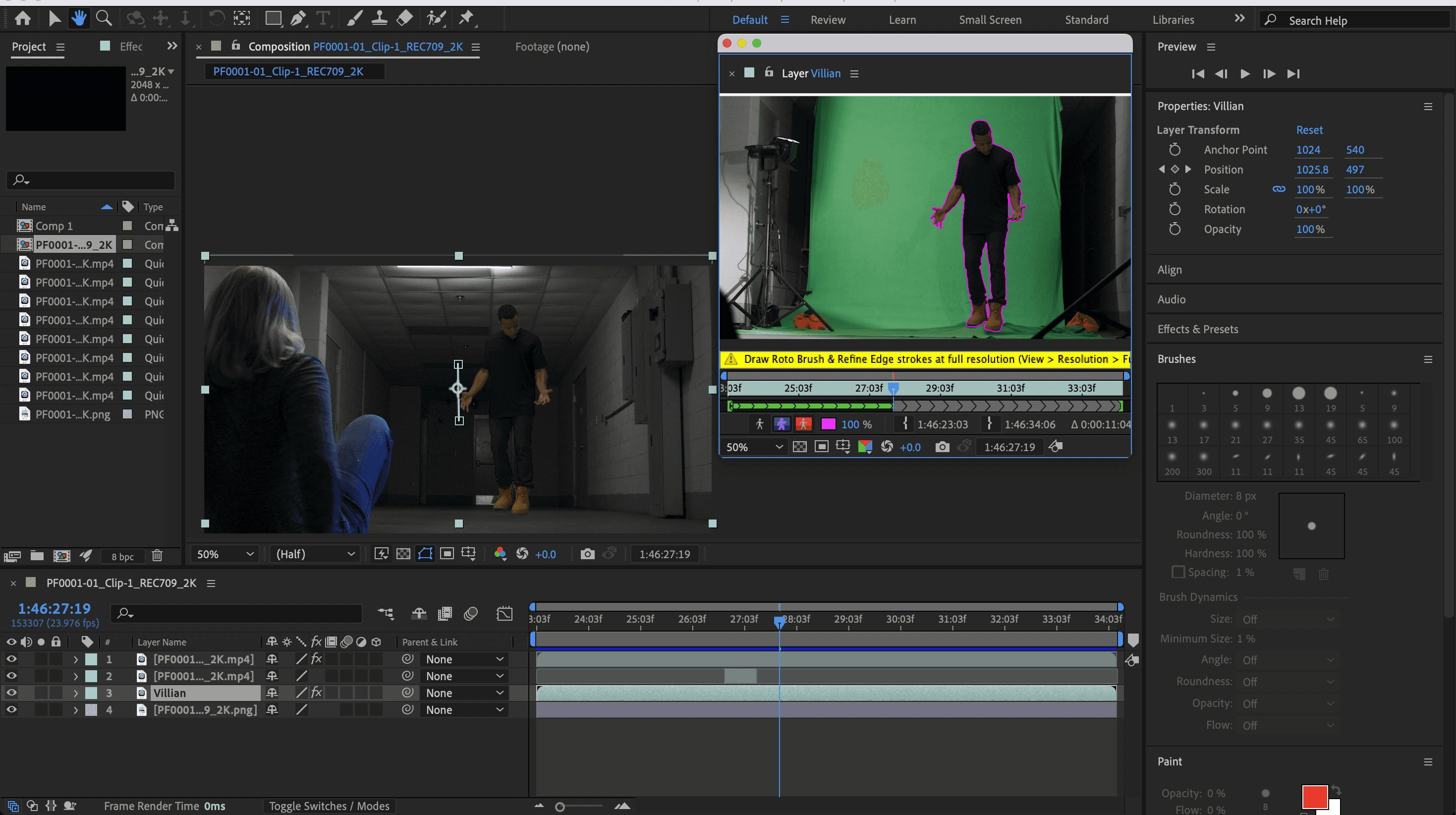Select Comp 1 in the Project panel
The image size is (1456, 815).
[x=54, y=226]
